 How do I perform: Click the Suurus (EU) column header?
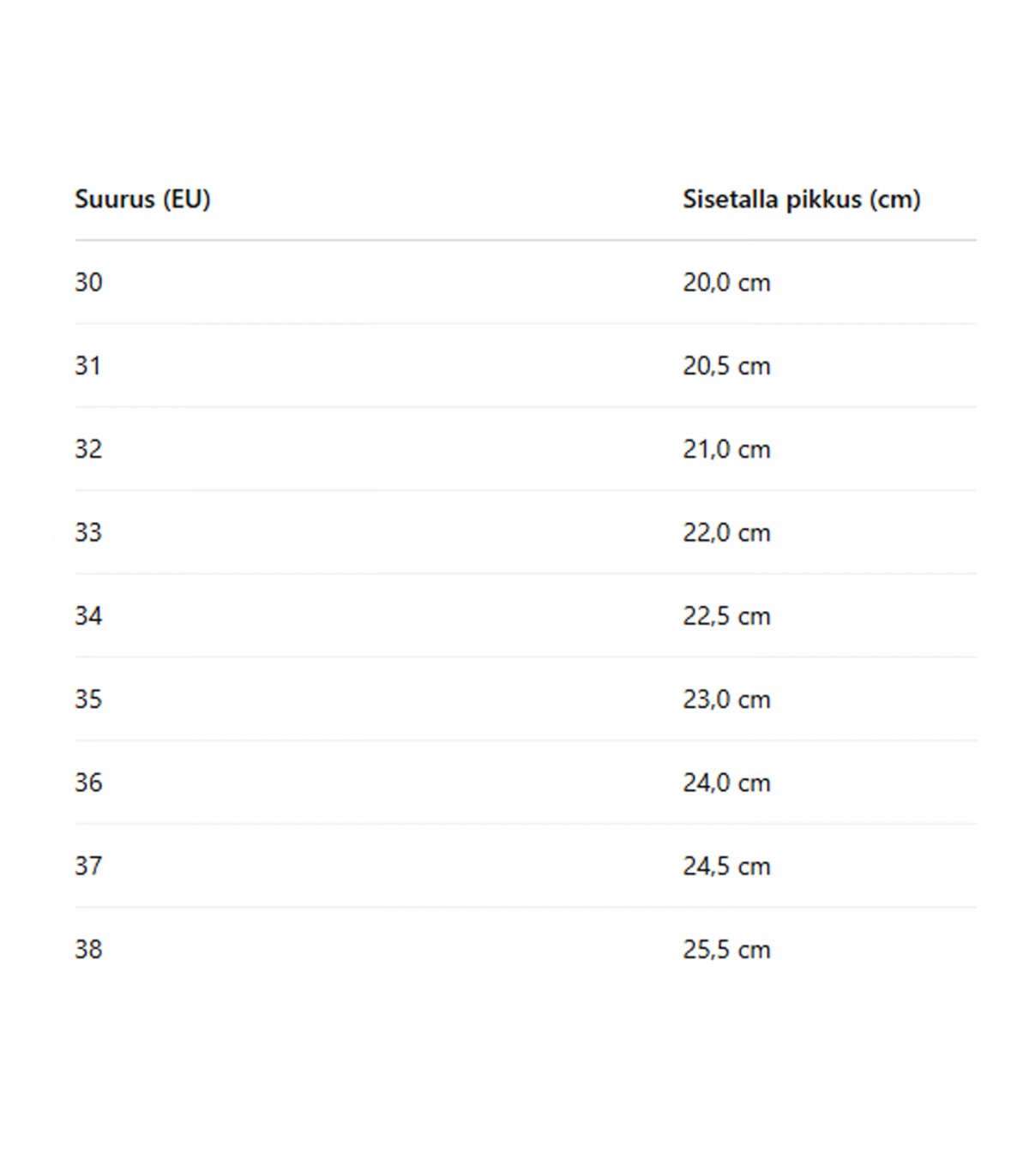click(142, 199)
